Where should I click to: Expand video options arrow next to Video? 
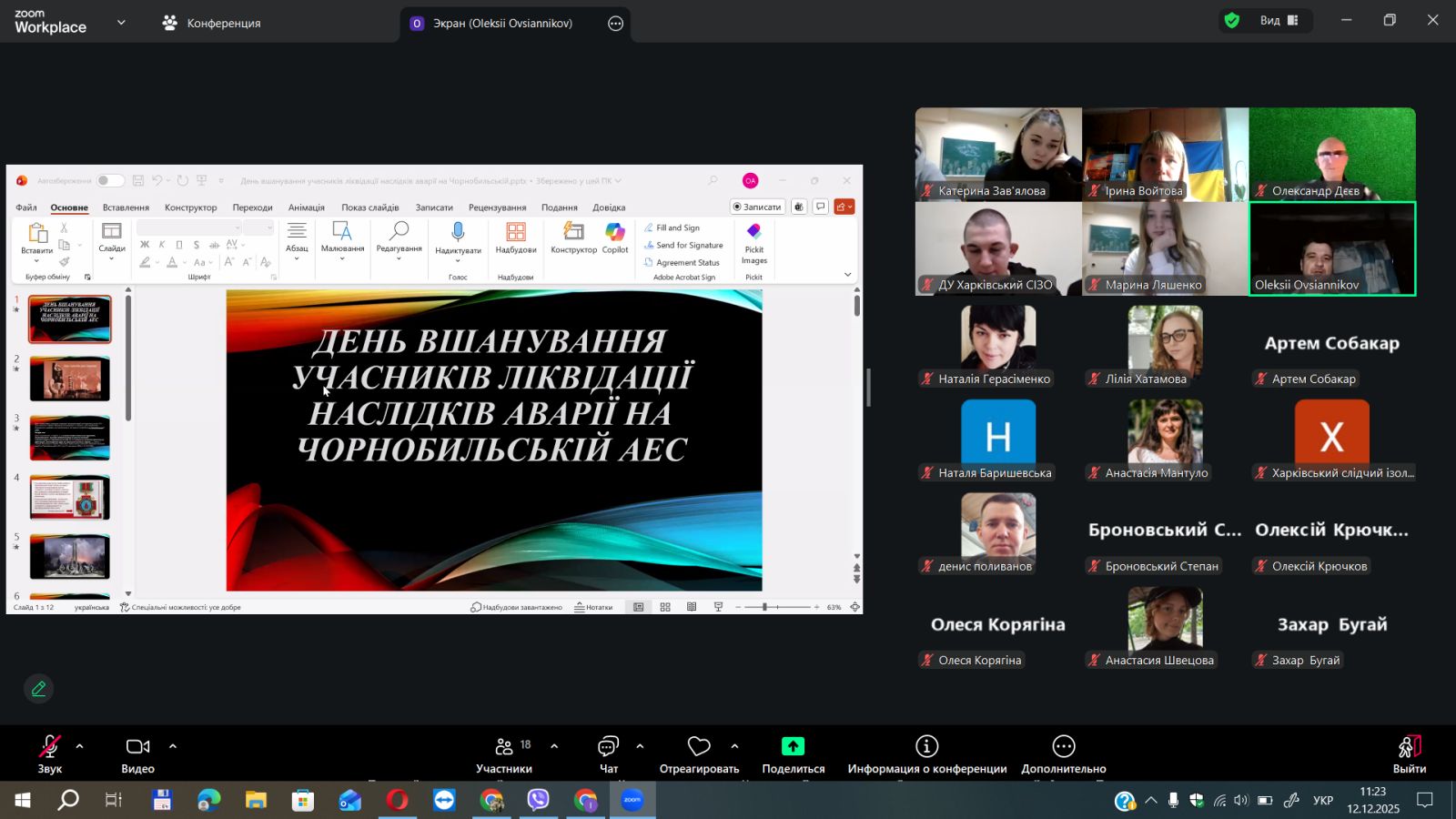coord(173,746)
